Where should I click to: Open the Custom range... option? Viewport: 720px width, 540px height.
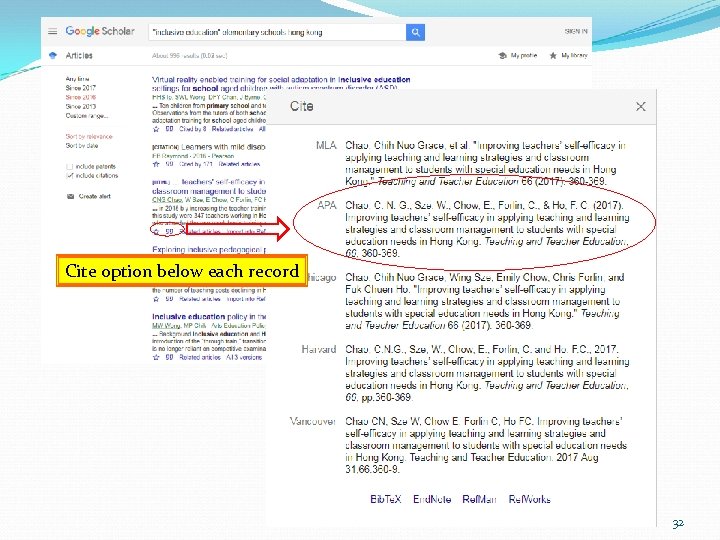pos(86,116)
